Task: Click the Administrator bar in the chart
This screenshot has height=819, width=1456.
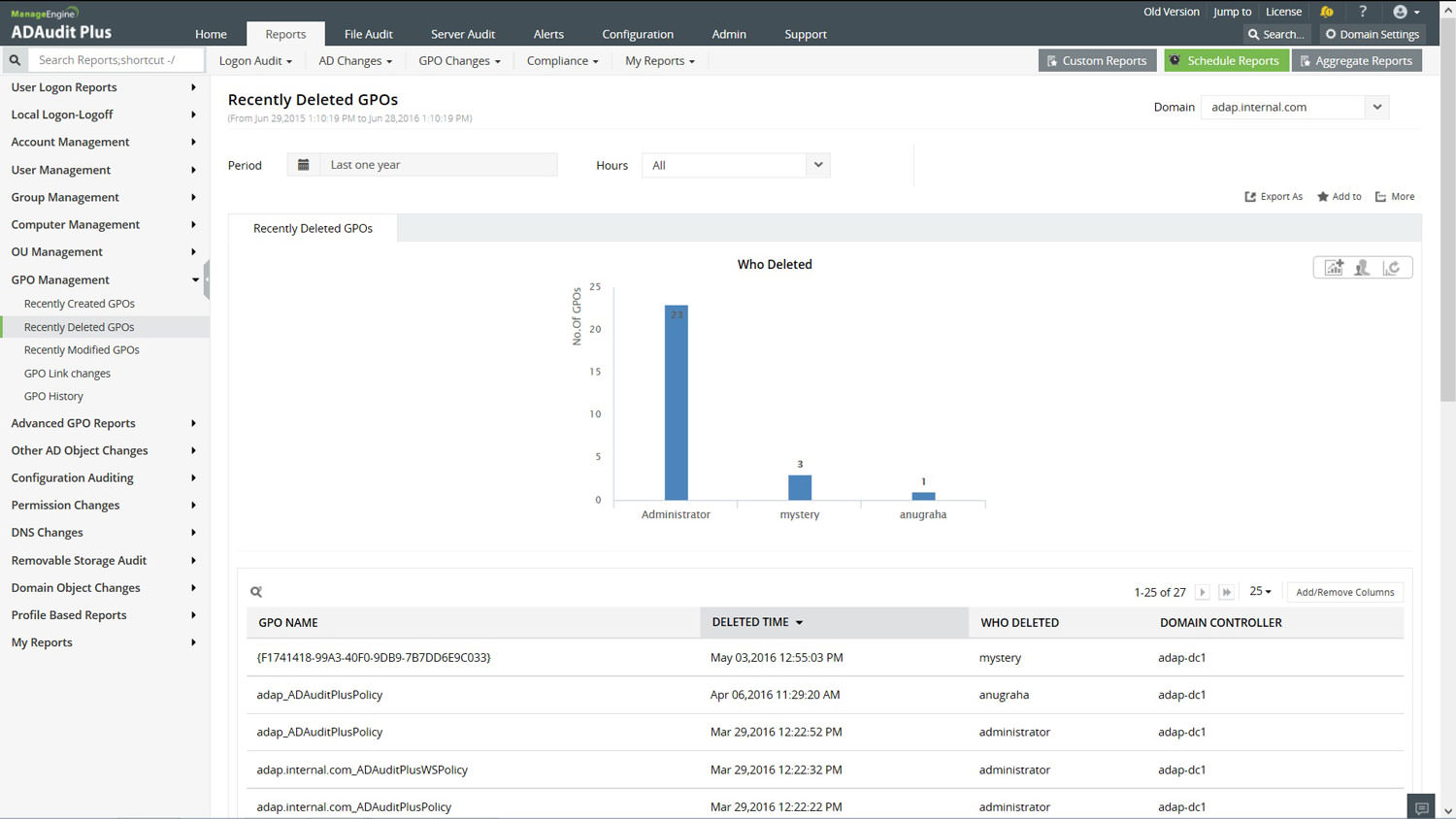Action: pyautogui.click(x=676, y=403)
